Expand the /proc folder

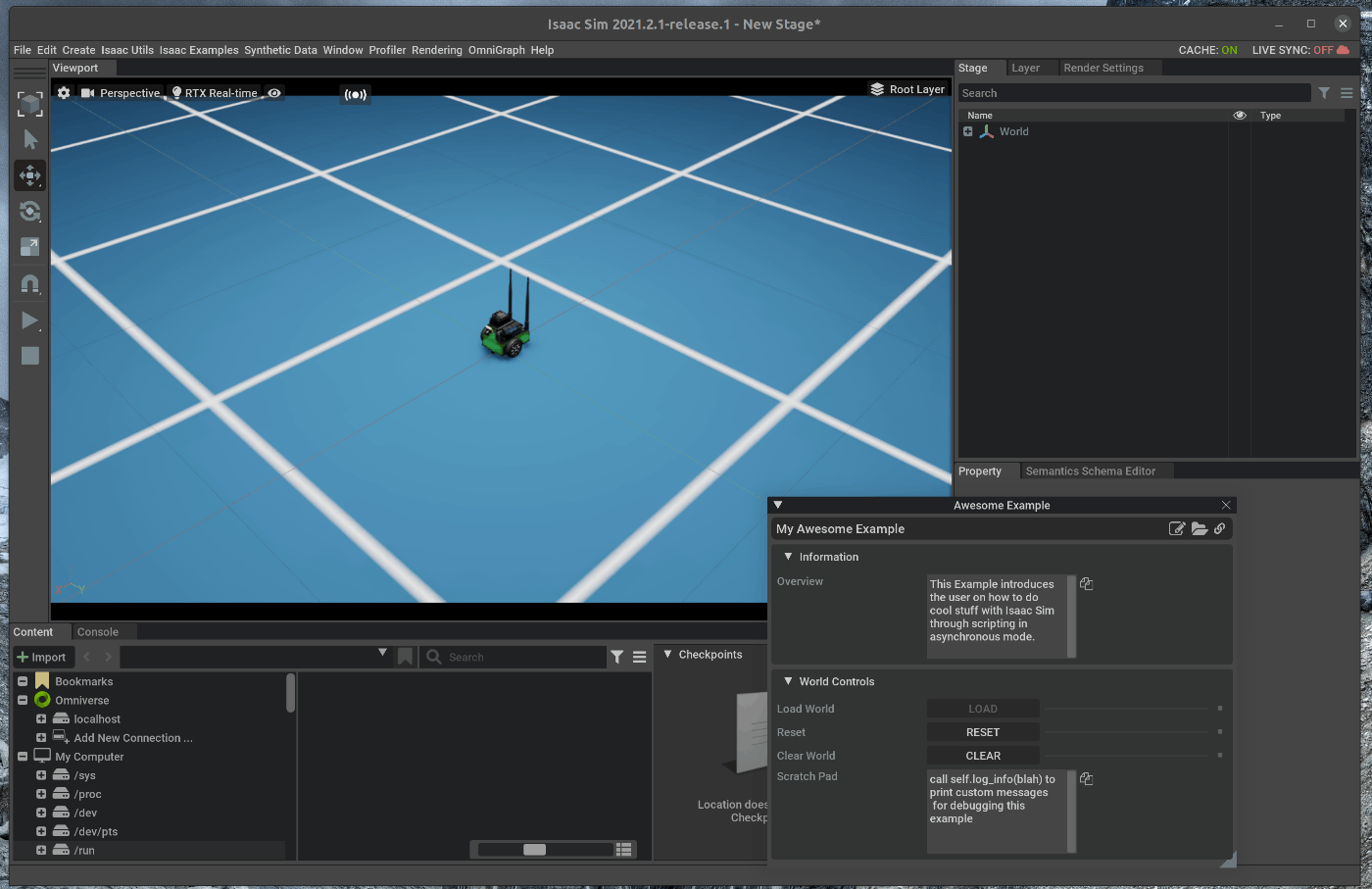41,794
